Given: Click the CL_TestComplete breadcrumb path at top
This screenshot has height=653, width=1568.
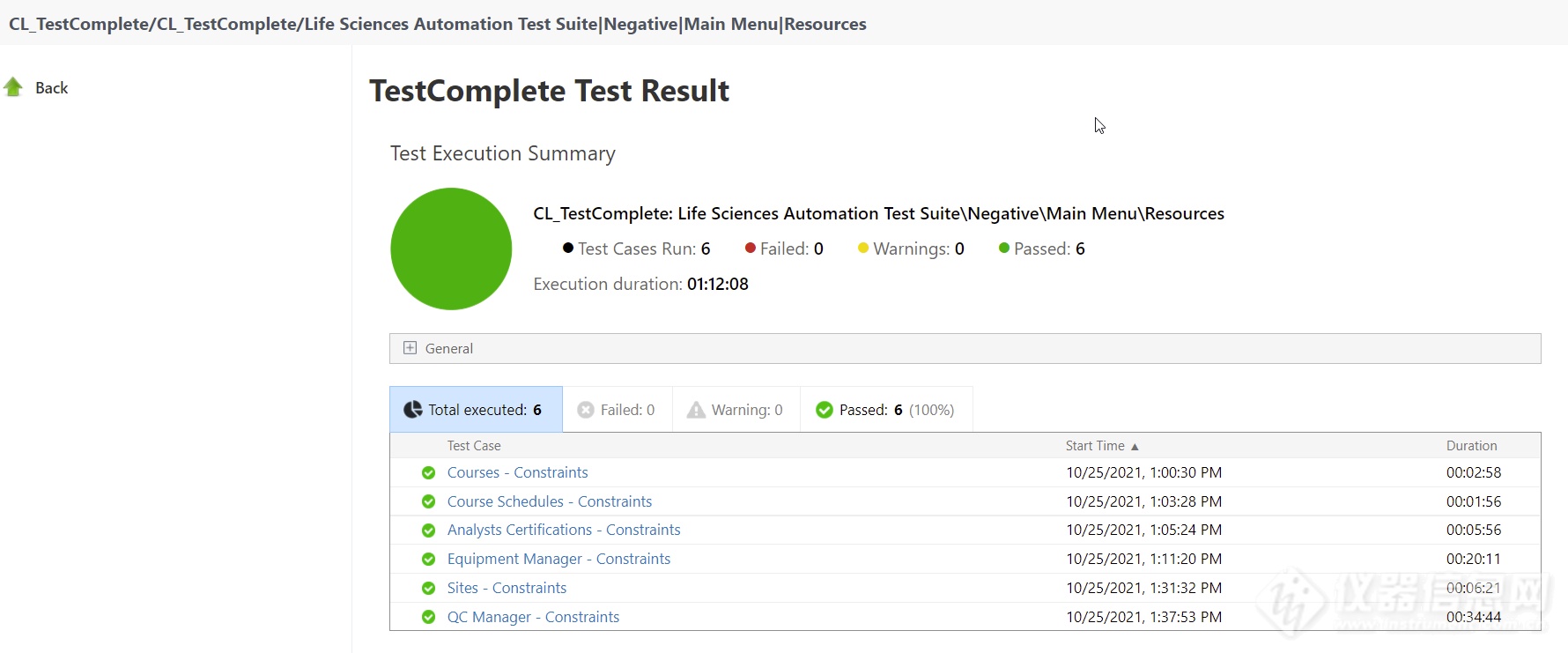Looking at the screenshot, I should point(438,24).
